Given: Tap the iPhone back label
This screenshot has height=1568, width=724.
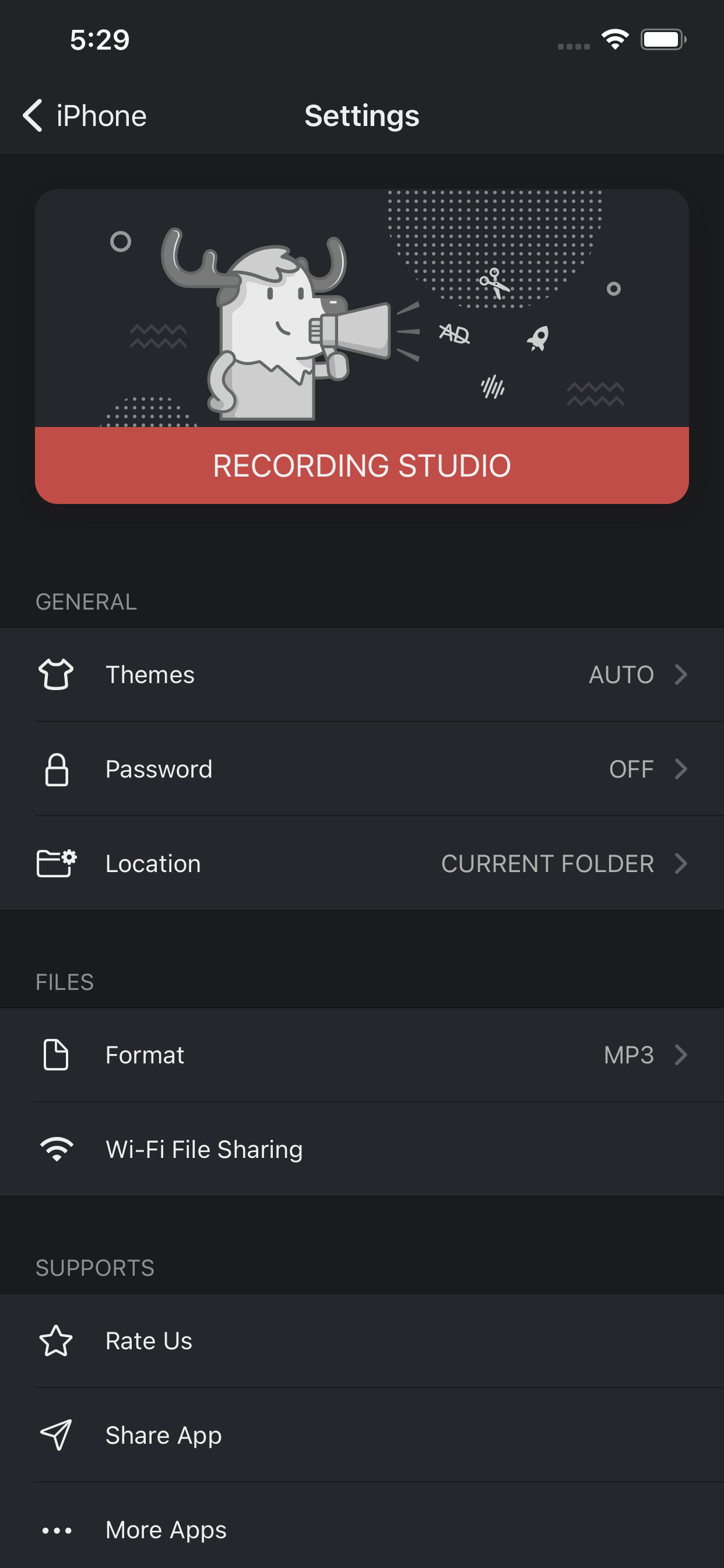Looking at the screenshot, I should [x=101, y=116].
